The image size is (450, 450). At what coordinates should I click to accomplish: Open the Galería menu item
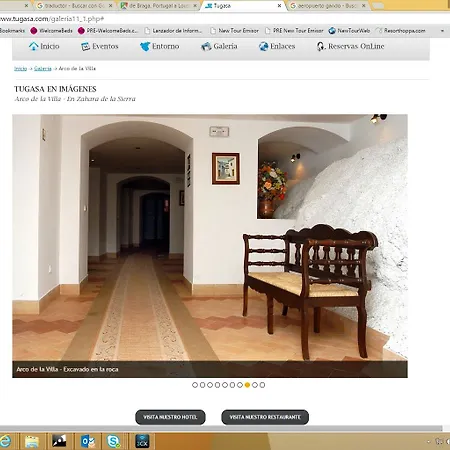click(219, 46)
